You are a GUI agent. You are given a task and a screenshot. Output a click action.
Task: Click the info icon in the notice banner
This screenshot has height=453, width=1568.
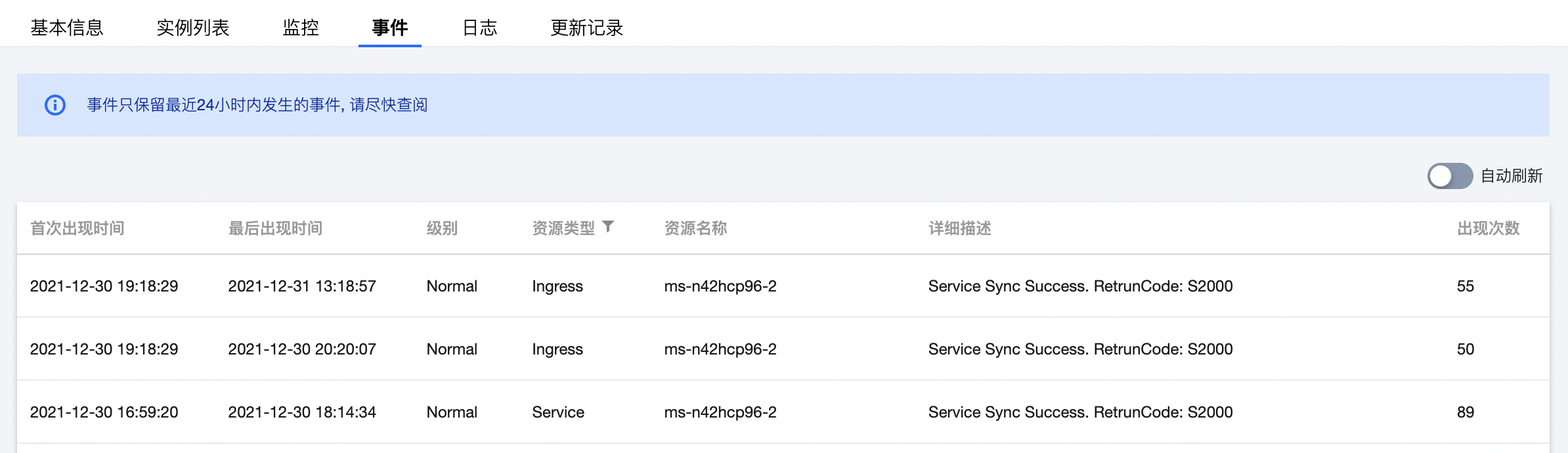point(55,105)
